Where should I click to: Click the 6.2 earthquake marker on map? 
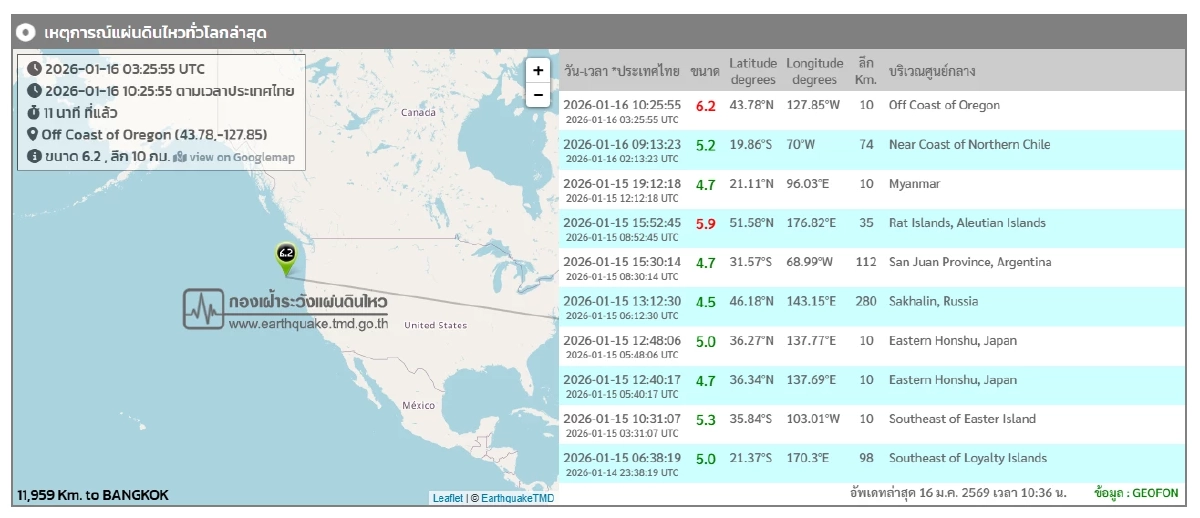coord(287,255)
